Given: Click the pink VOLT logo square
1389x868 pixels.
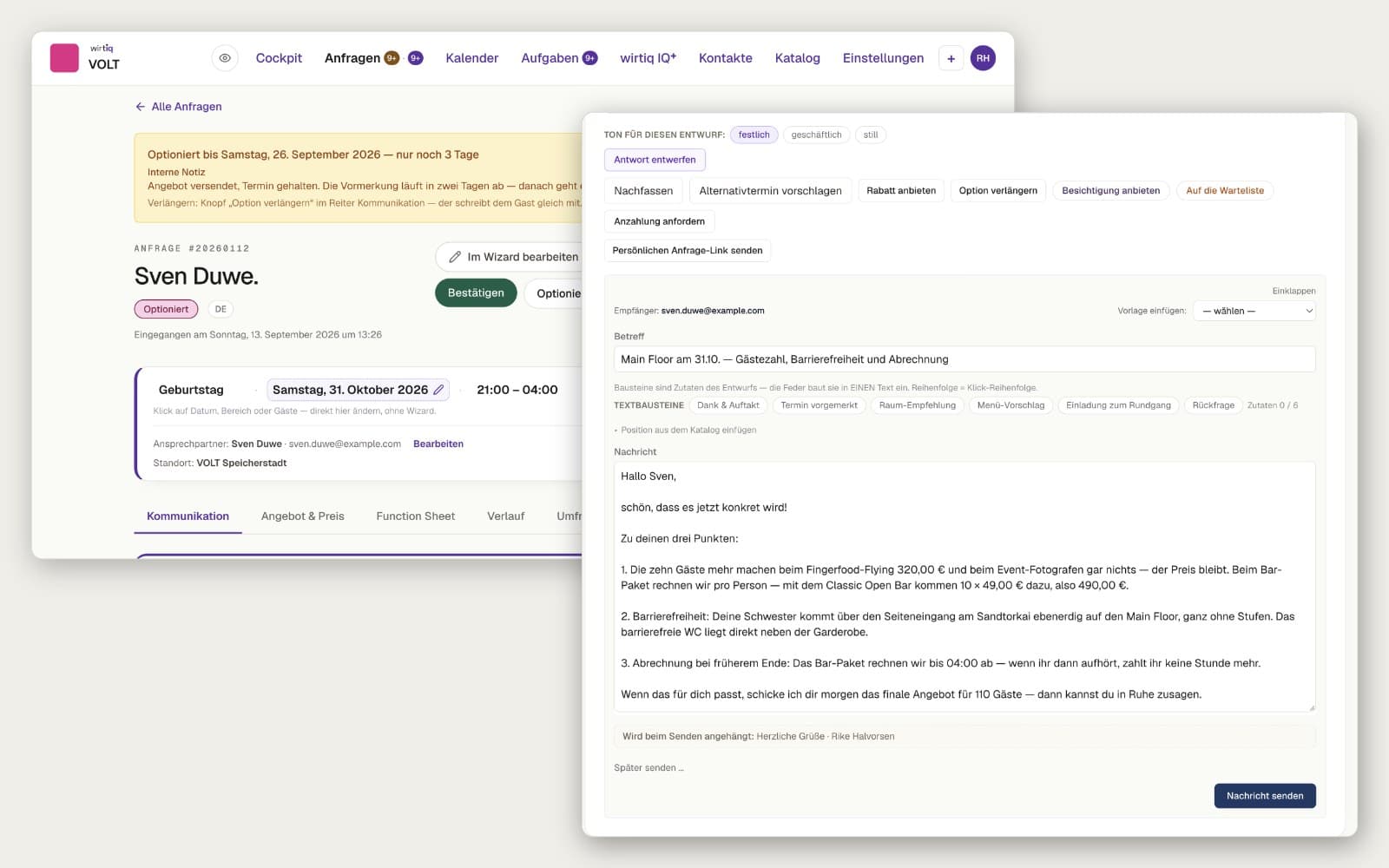Looking at the screenshot, I should pos(64,58).
